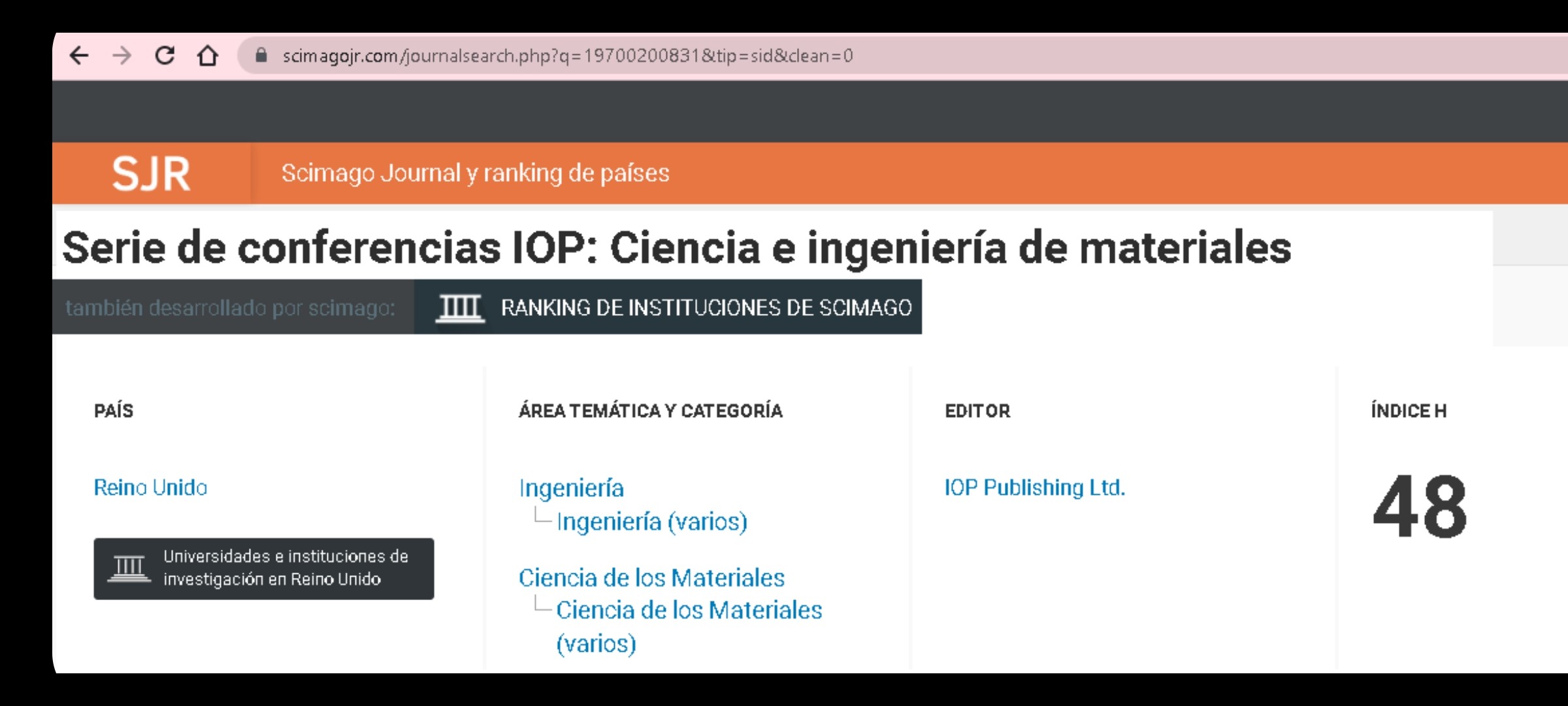Screen dimensions: 1568x706
Task: Click the PAÍS column heading
Action: coord(114,411)
